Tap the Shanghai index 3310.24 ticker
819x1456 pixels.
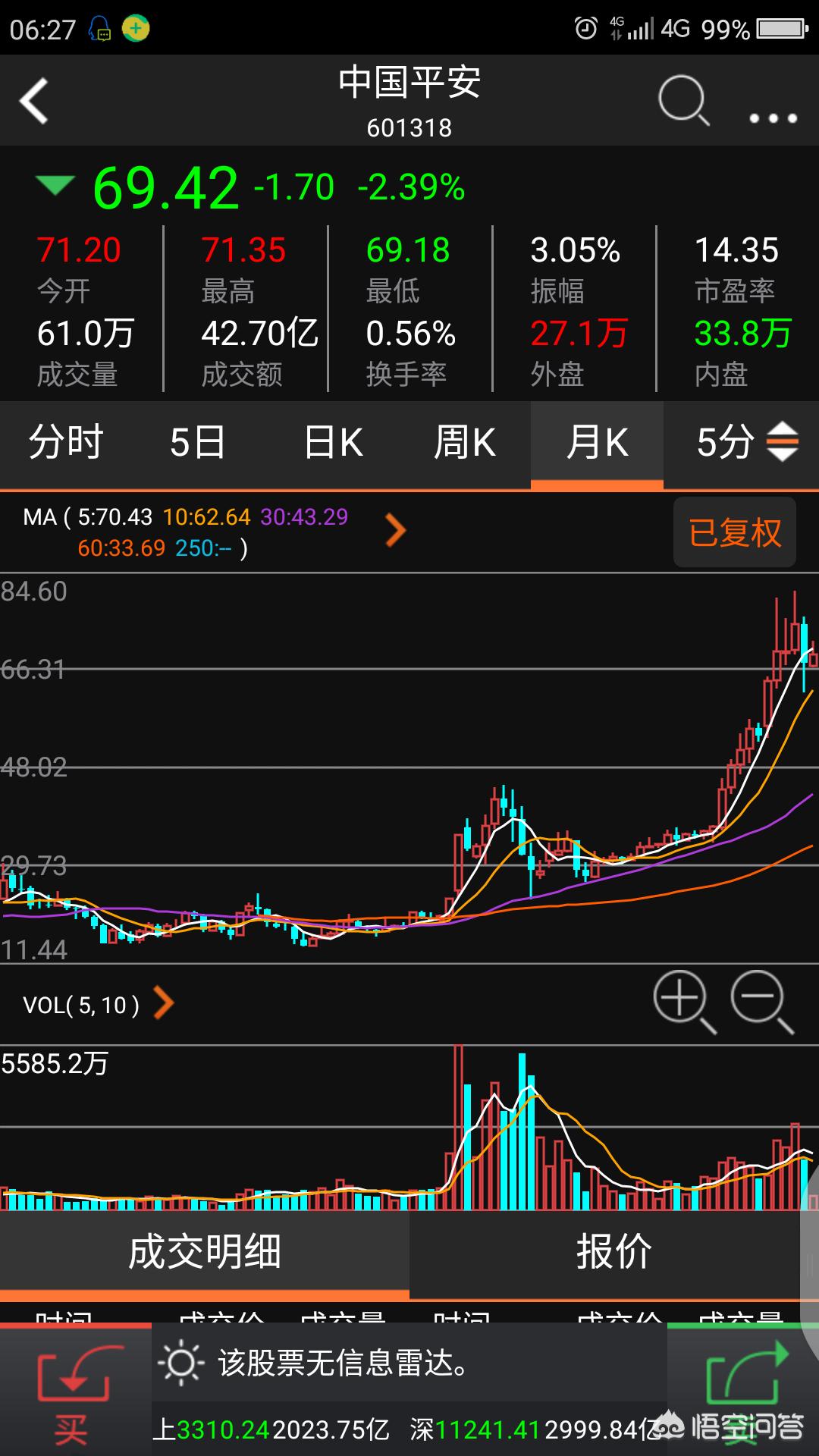click(223, 1430)
